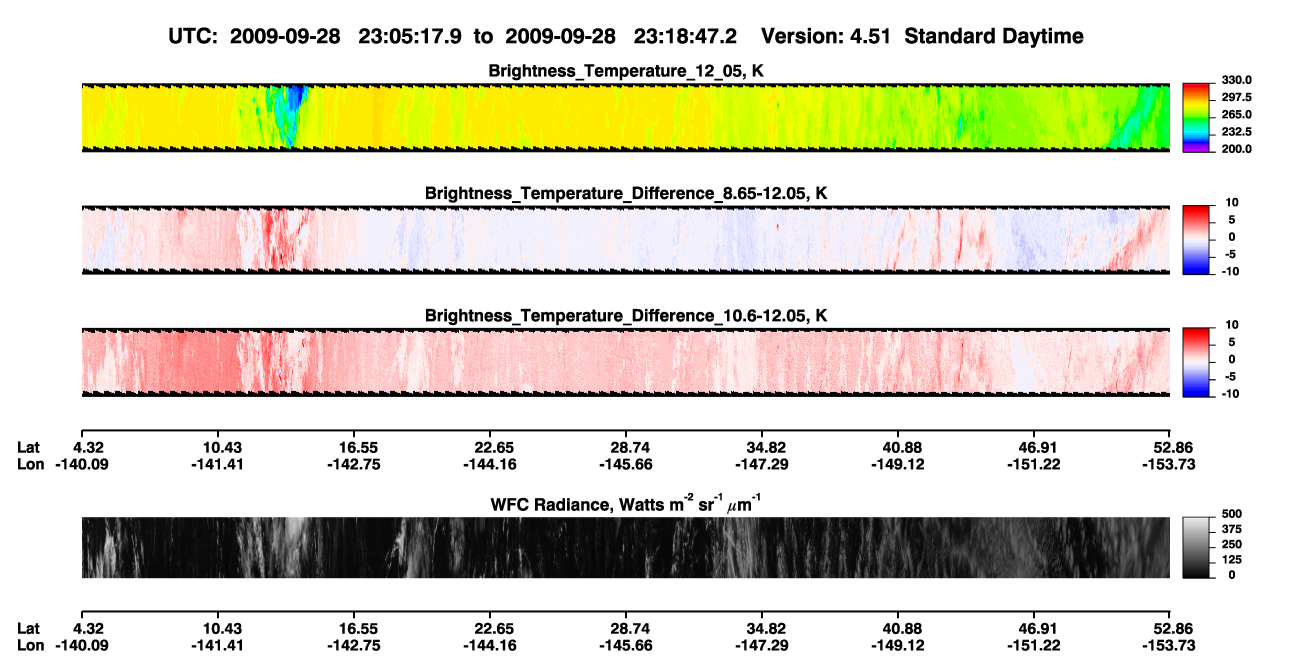Click the 10 label on 8.65-12.05 colorbar
Screen dimensions: 1300x667
(1232, 202)
